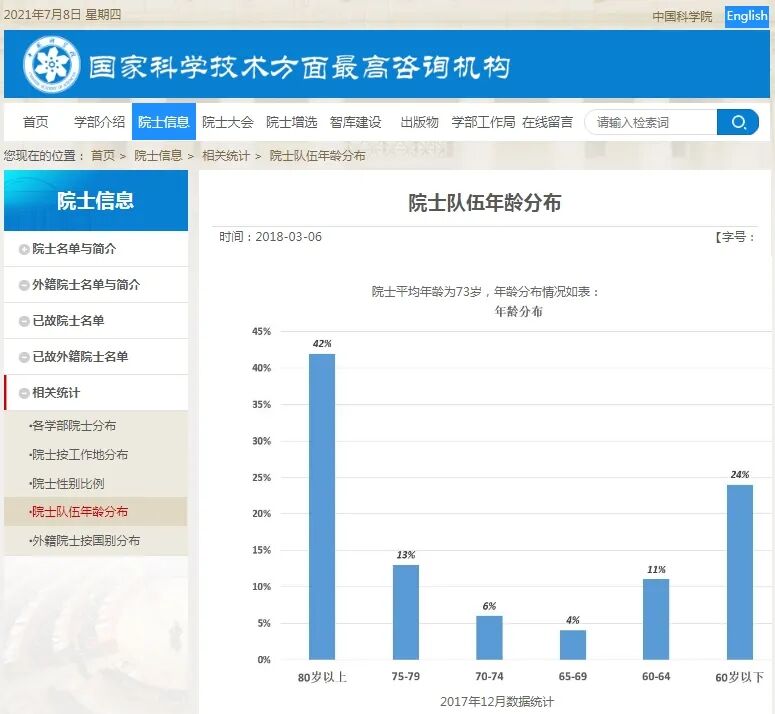Image resolution: width=775 pixels, height=714 pixels.
Task: Click the 院士信息 sidebar header
Action: (95, 201)
